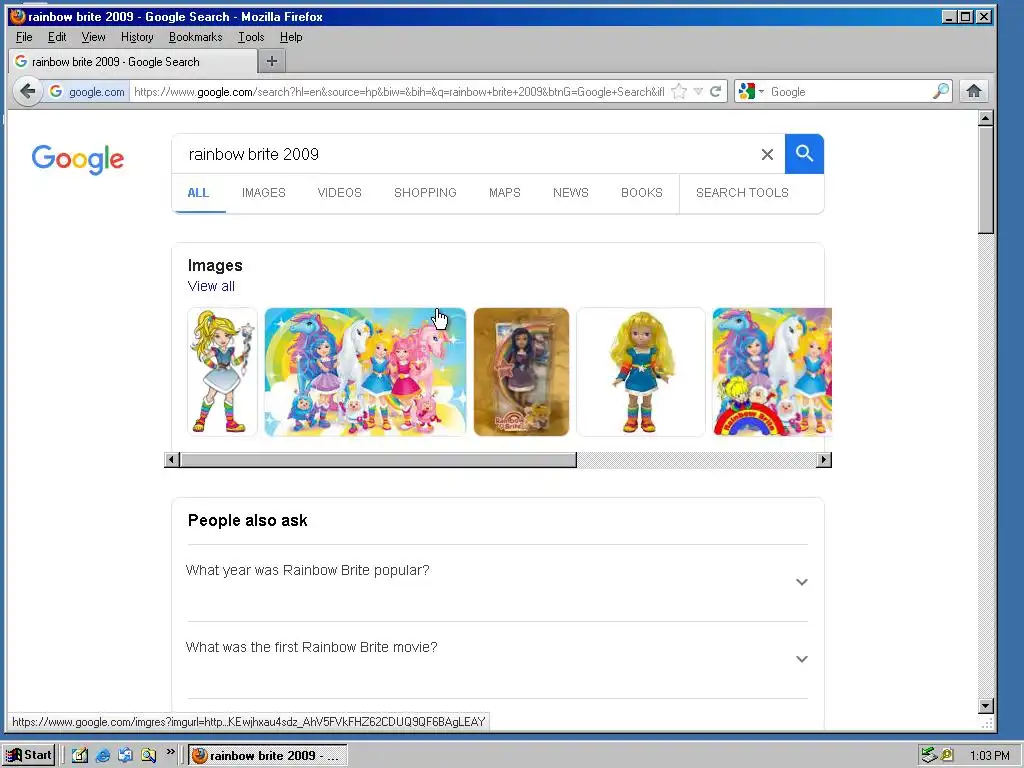
Task: Open the Firefox home page icon
Action: coord(974,91)
